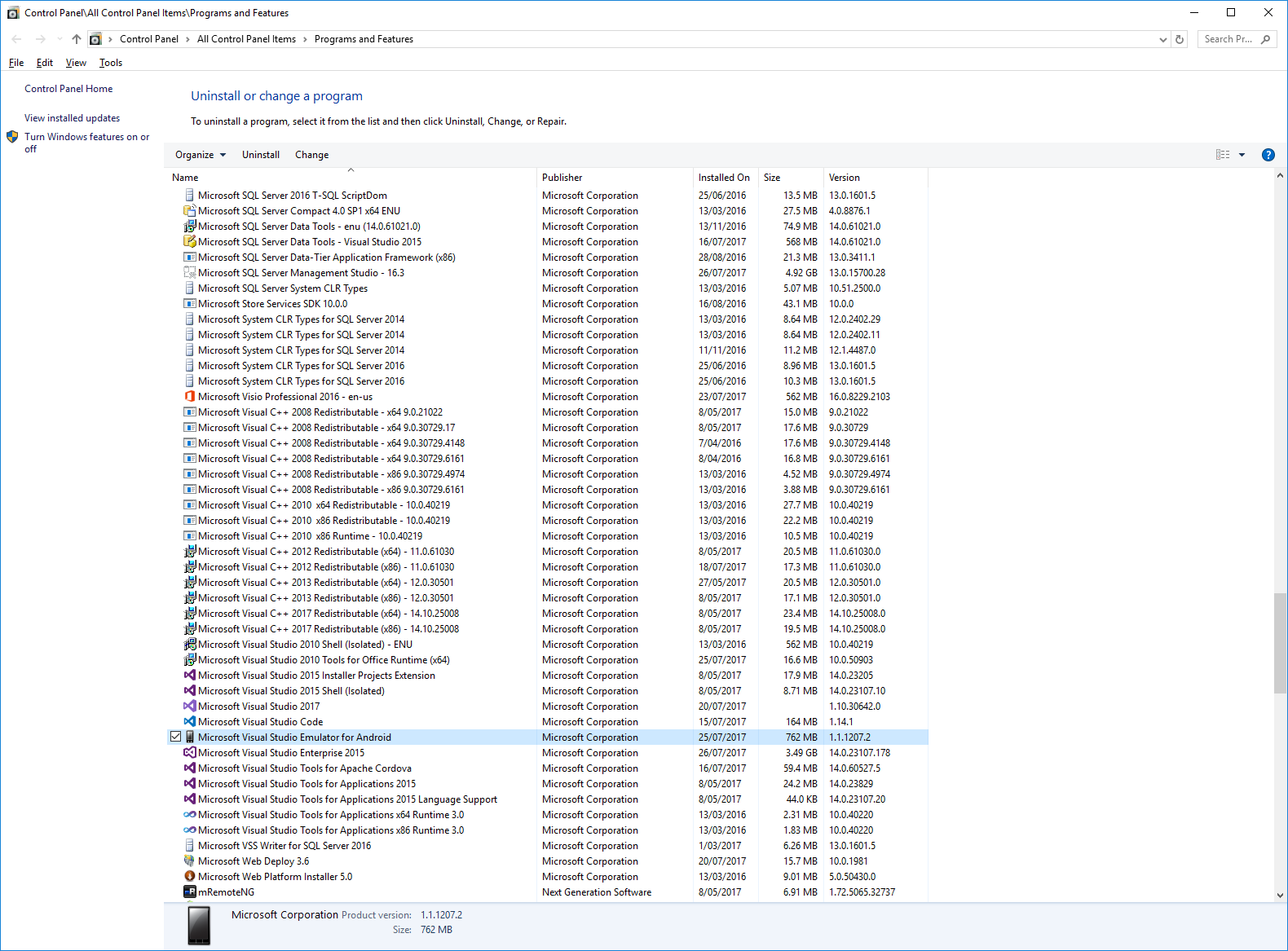
Task: Click the Visual C++ 2017 Redistributable (x64) icon
Action: [189, 614]
